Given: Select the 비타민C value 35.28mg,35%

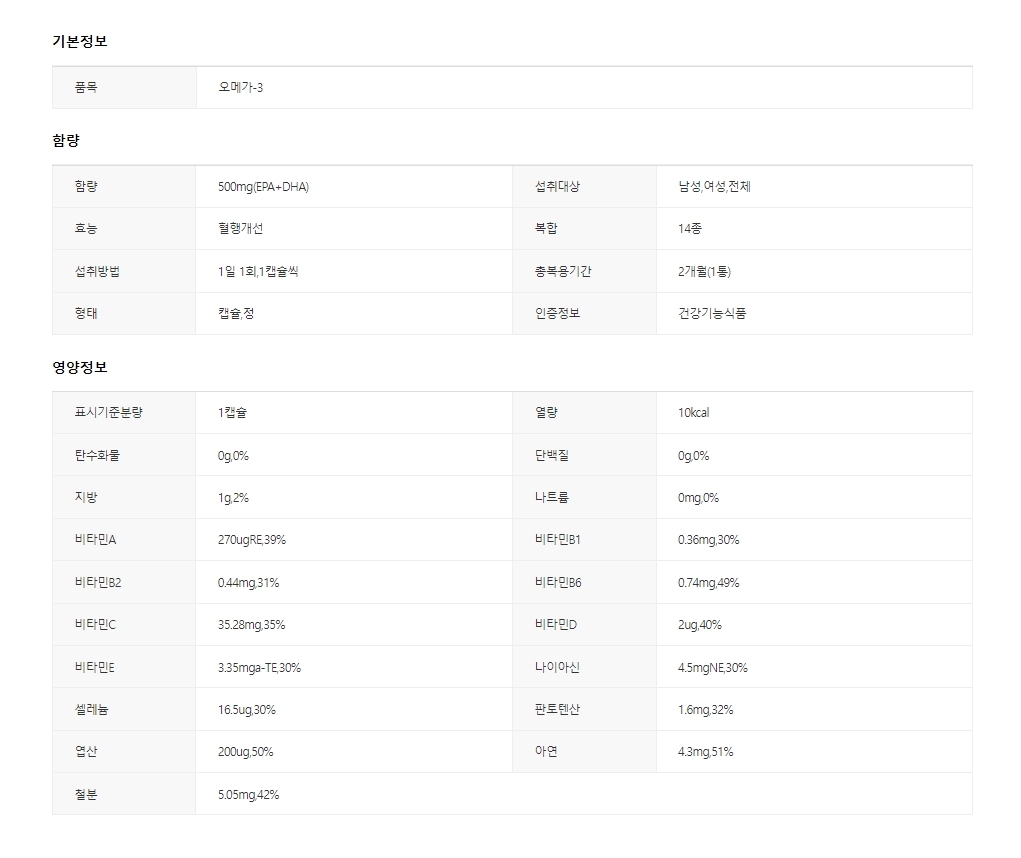Looking at the screenshot, I should click(x=251, y=625).
